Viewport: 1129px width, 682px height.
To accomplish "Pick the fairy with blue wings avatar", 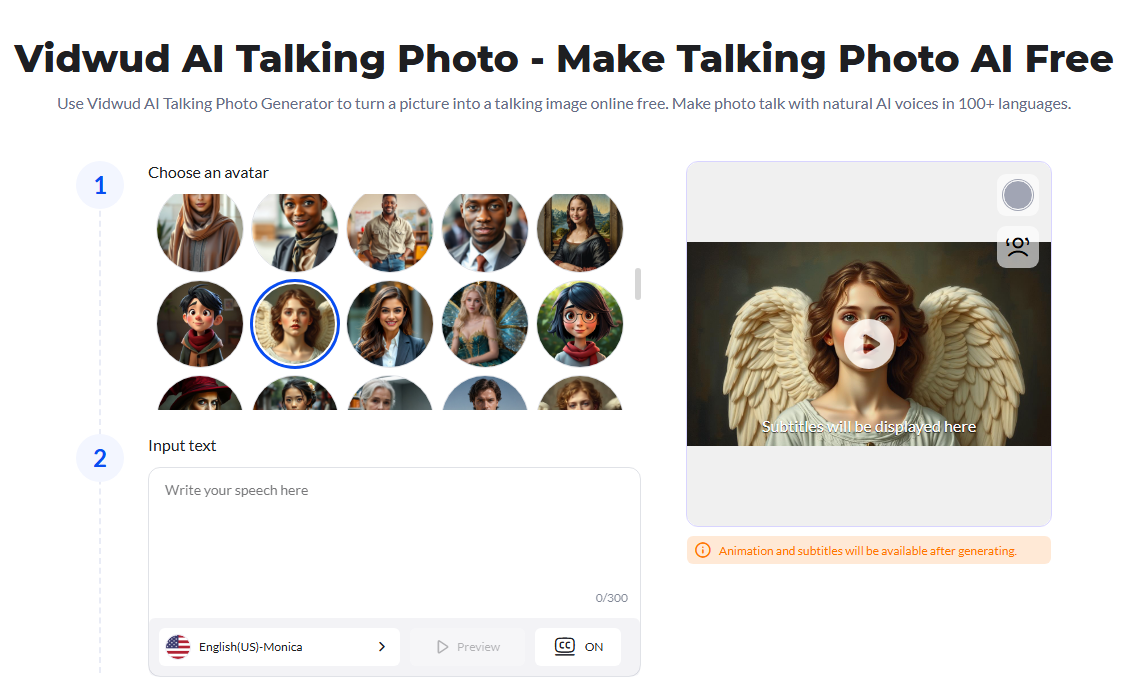I will [485, 324].
